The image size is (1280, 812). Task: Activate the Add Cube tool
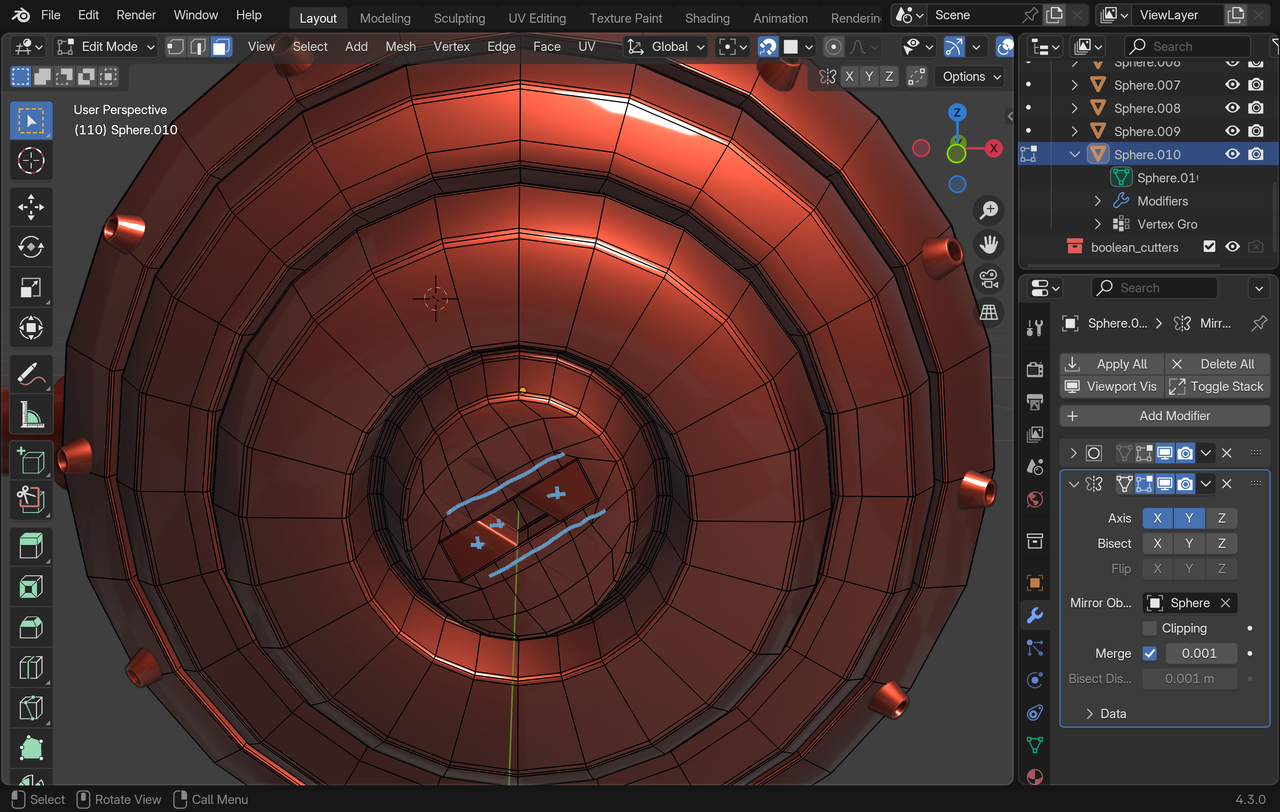tap(31, 462)
